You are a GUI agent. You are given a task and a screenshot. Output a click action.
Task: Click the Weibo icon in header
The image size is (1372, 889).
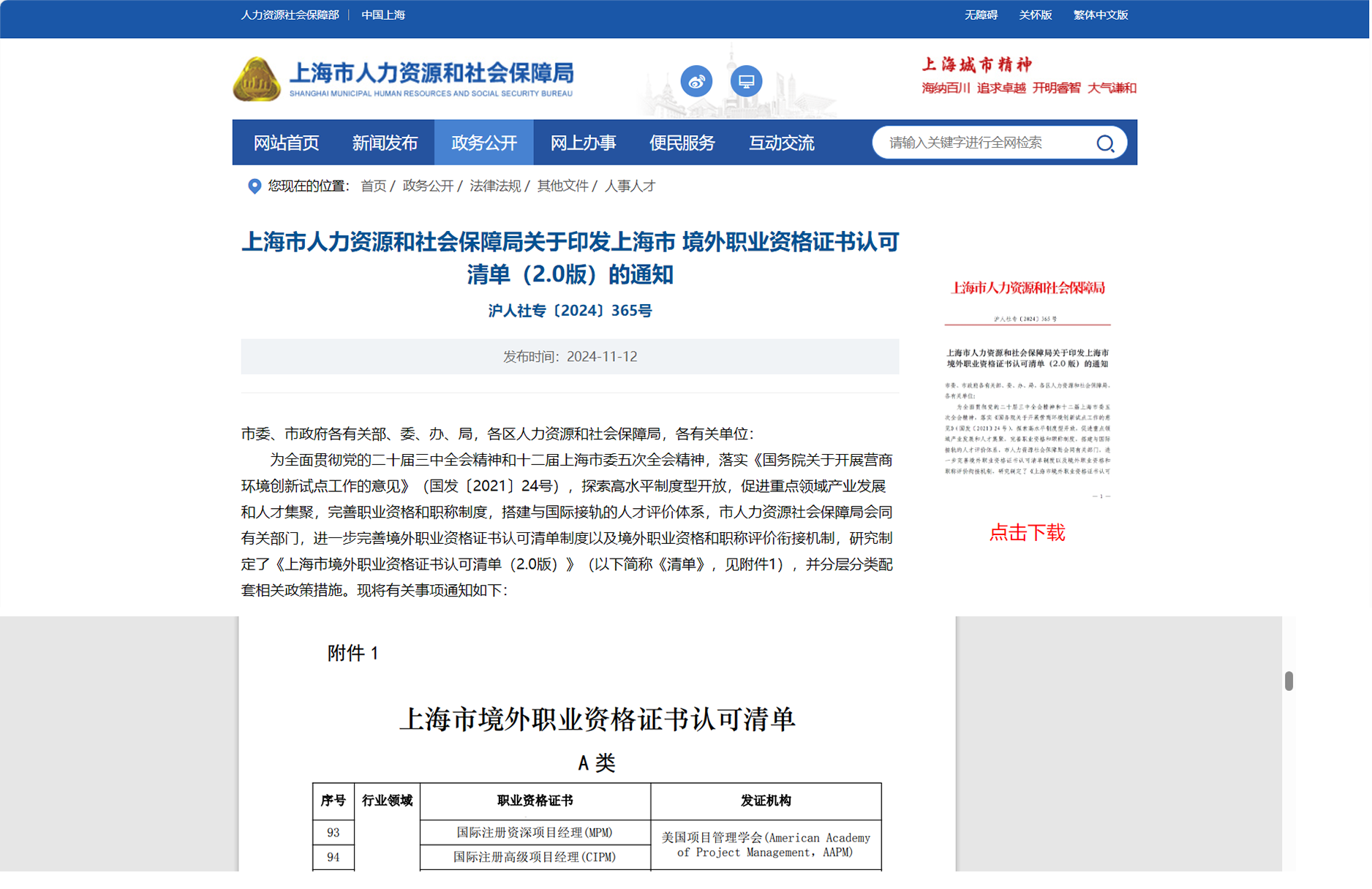click(696, 81)
